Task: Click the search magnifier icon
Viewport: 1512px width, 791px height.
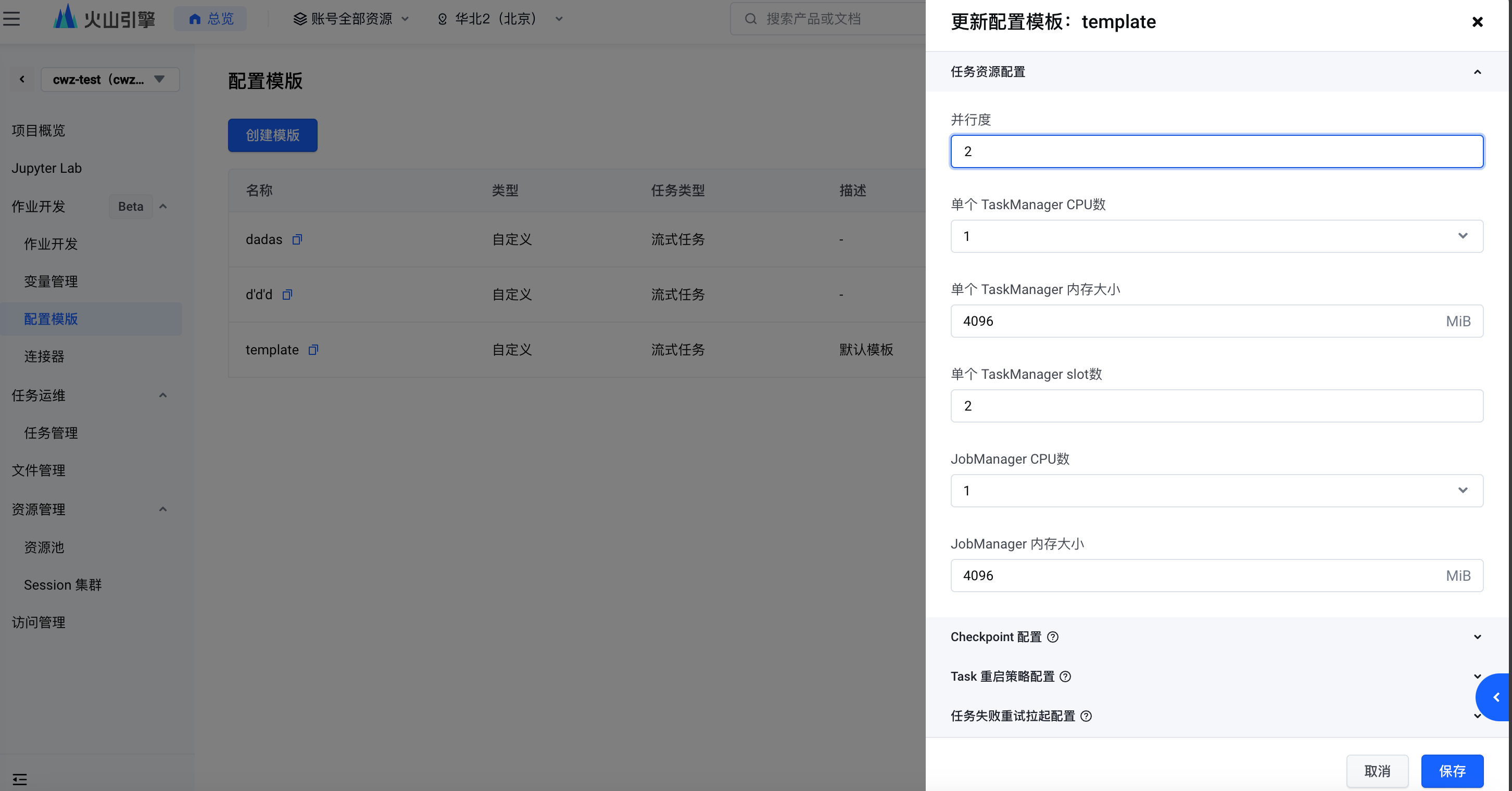Action: coord(750,19)
